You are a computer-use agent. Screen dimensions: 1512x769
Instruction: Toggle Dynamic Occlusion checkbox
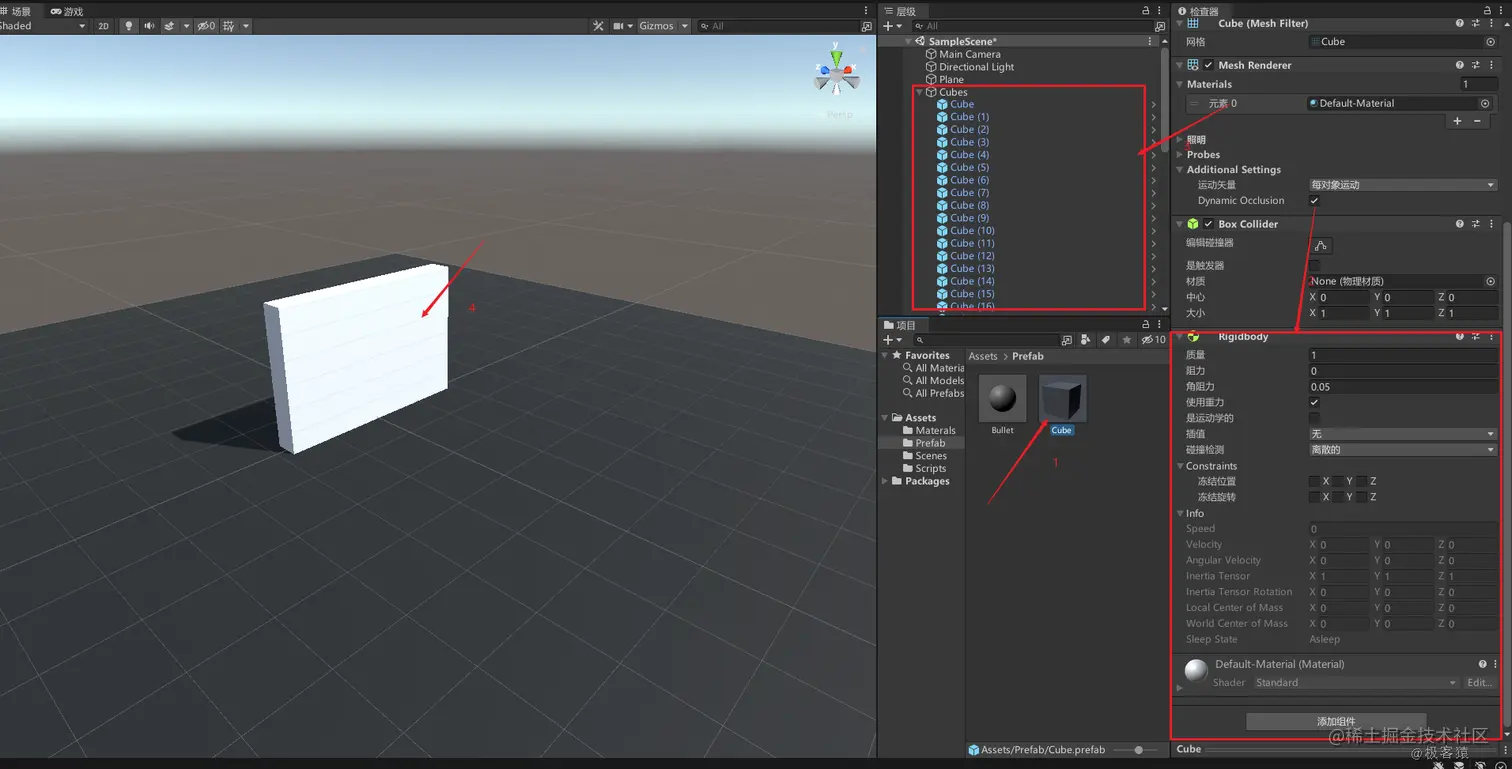tap(1314, 201)
